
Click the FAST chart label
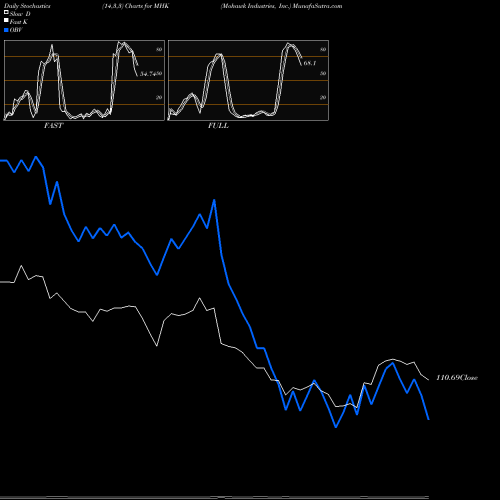point(53,126)
